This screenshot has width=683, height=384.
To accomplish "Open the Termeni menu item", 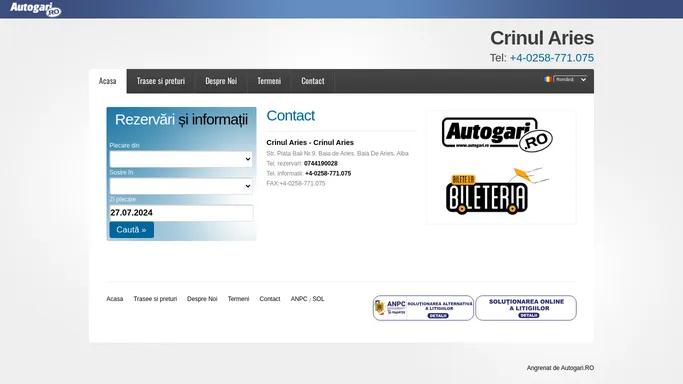I will pos(269,81).
